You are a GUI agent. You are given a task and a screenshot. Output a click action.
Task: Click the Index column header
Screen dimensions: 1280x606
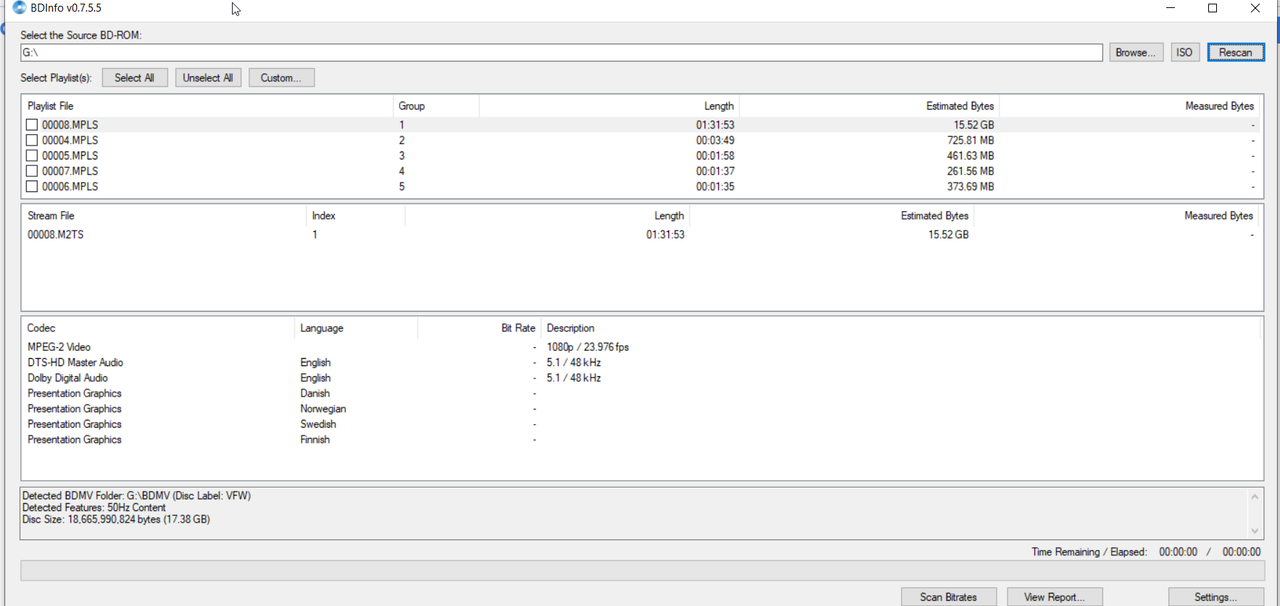coord(355,216)
